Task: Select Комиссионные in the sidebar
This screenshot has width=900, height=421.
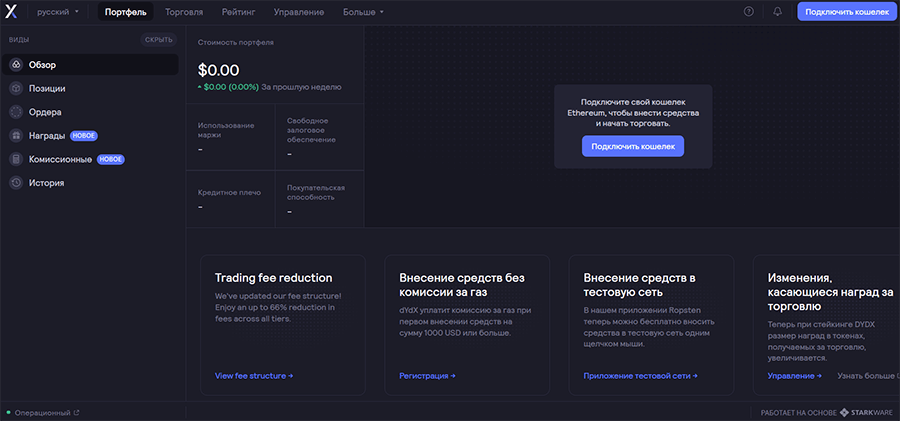Action: (90, 159)
